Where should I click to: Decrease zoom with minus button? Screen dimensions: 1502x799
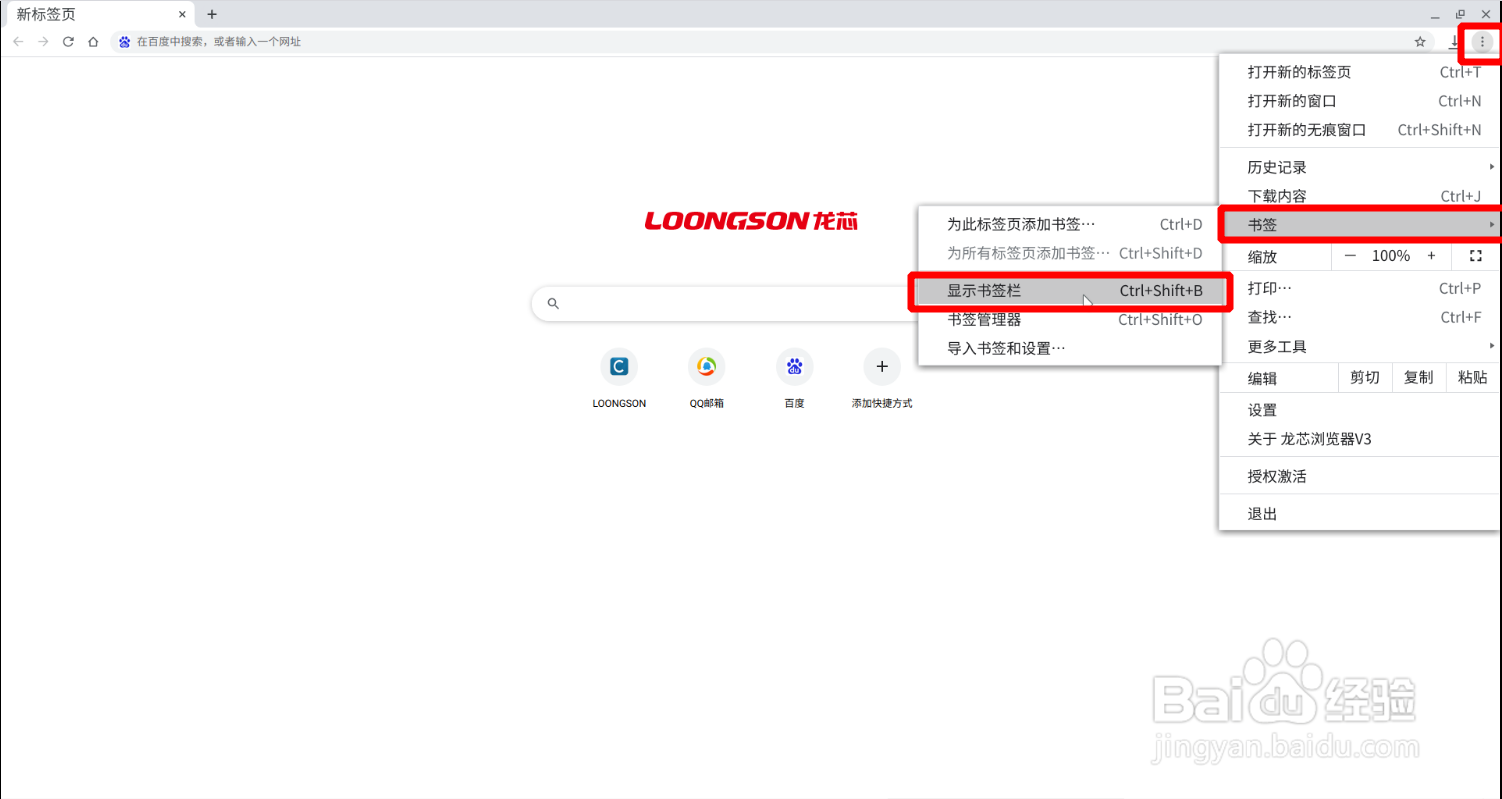[1350, 256]
